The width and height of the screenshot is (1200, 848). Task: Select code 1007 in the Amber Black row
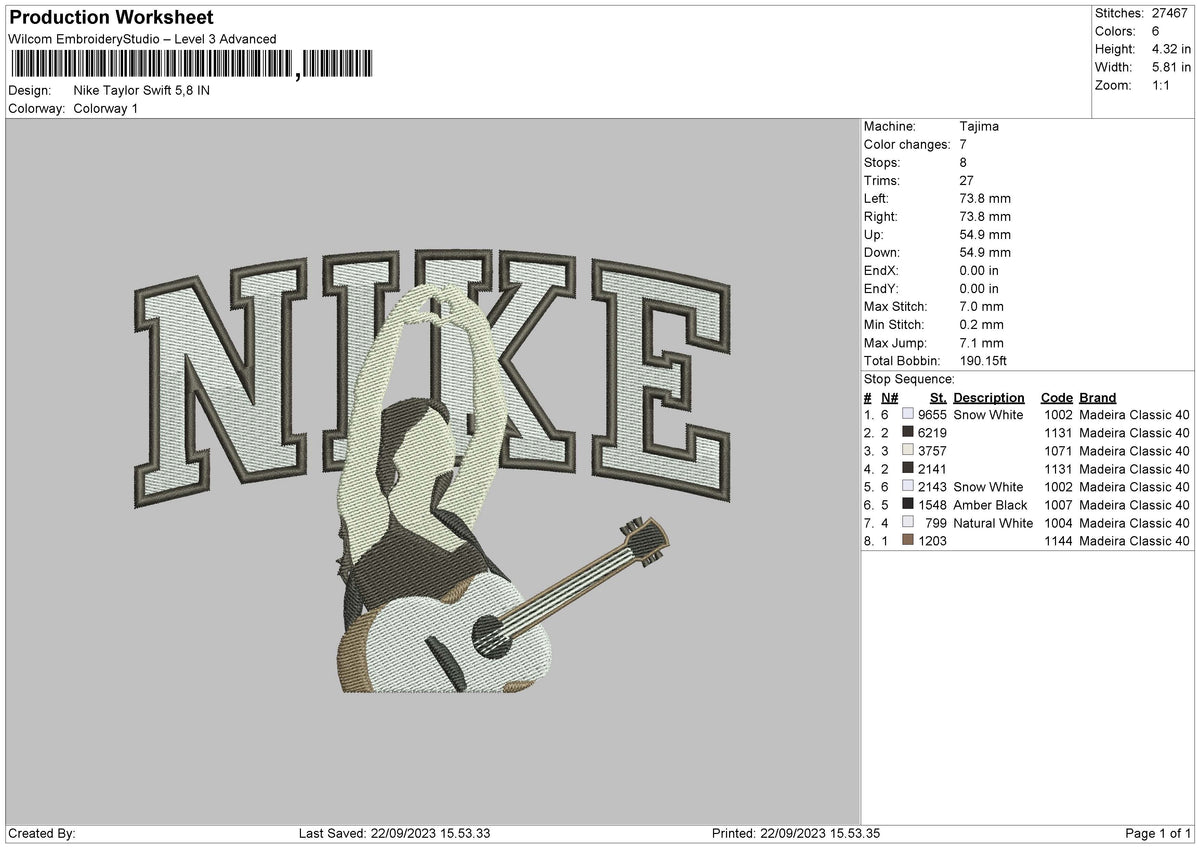1058,505
